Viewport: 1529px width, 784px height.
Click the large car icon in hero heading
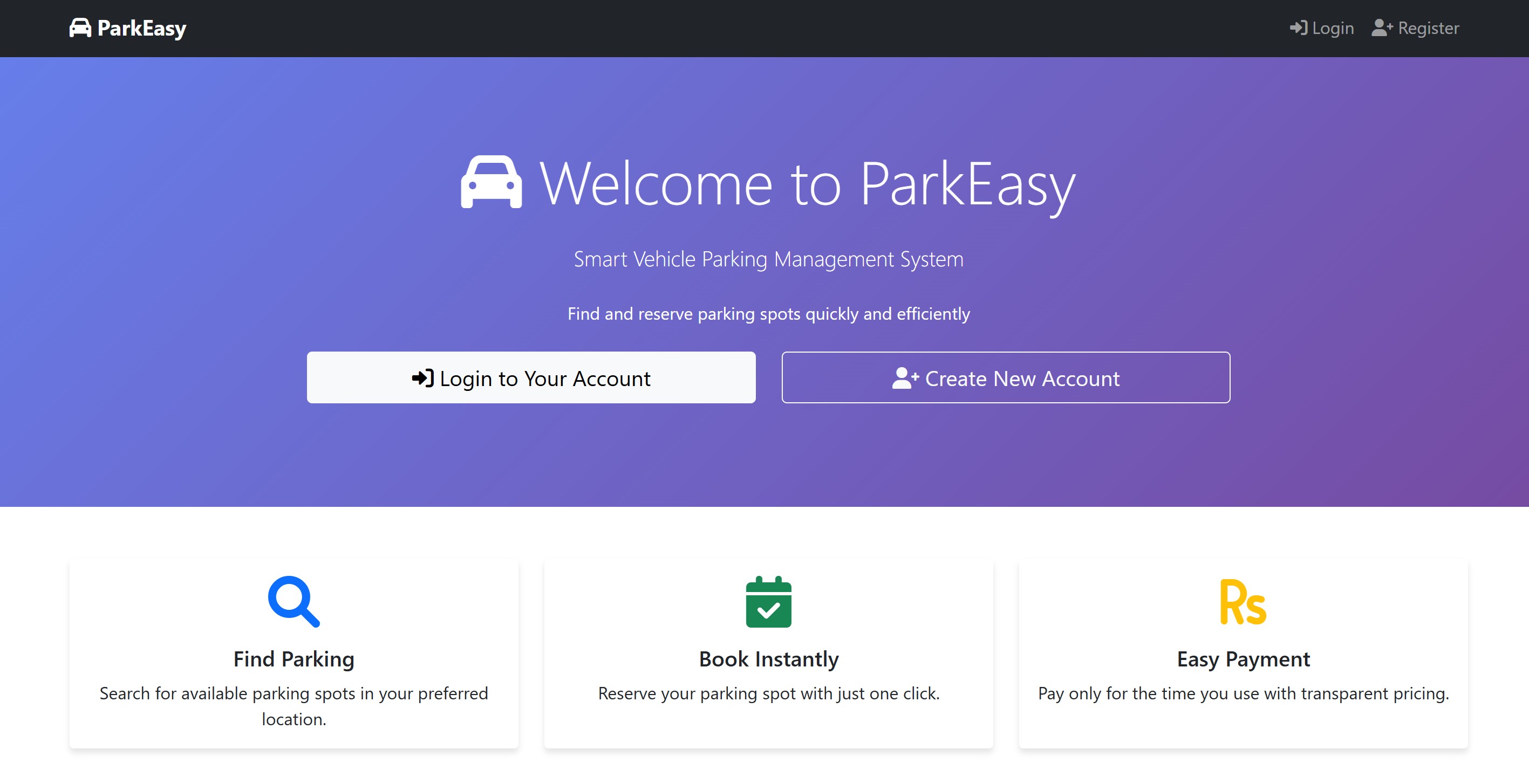[x=492, y=182]
